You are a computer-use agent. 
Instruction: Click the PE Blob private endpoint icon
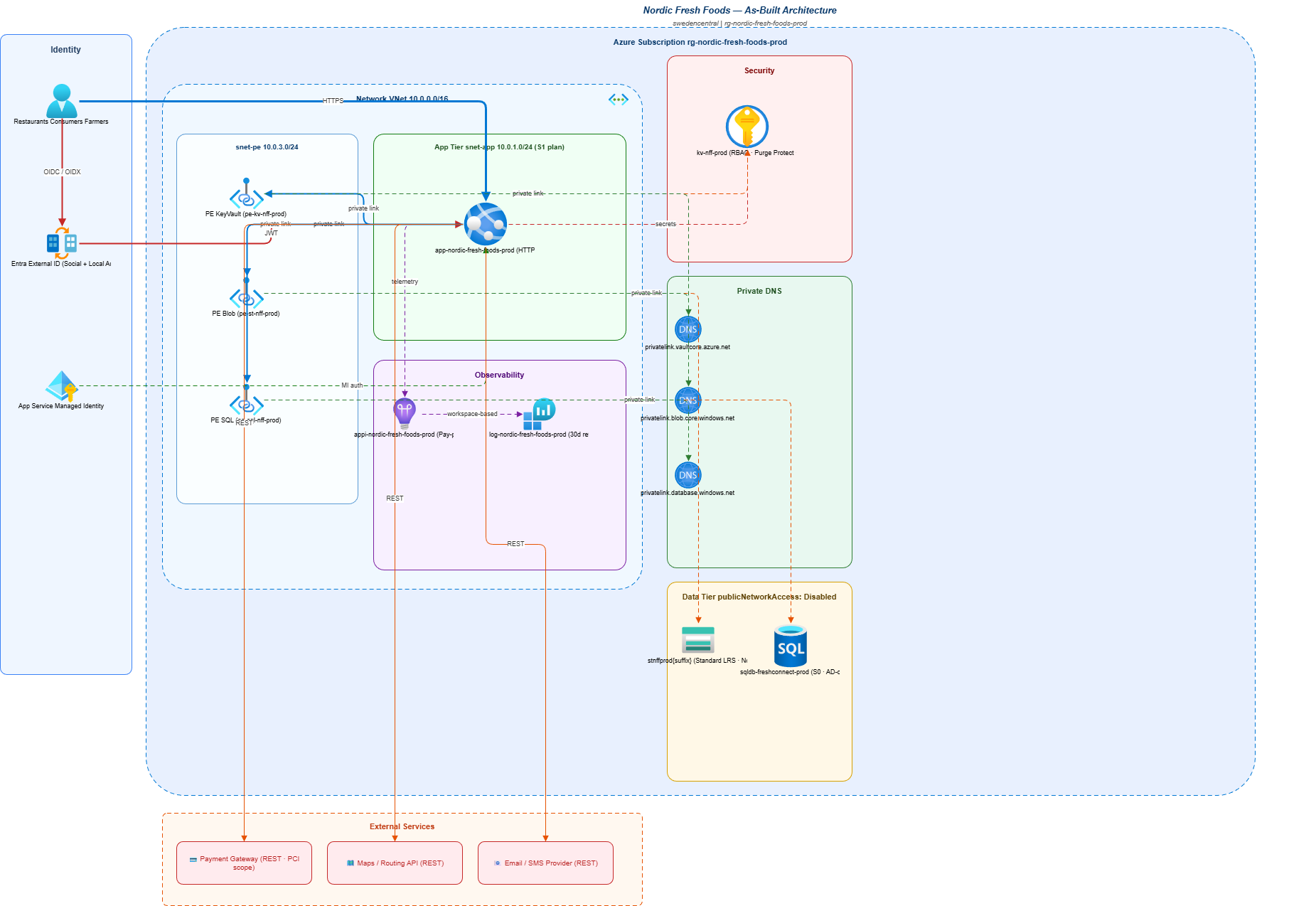click(x=246, y=298)
